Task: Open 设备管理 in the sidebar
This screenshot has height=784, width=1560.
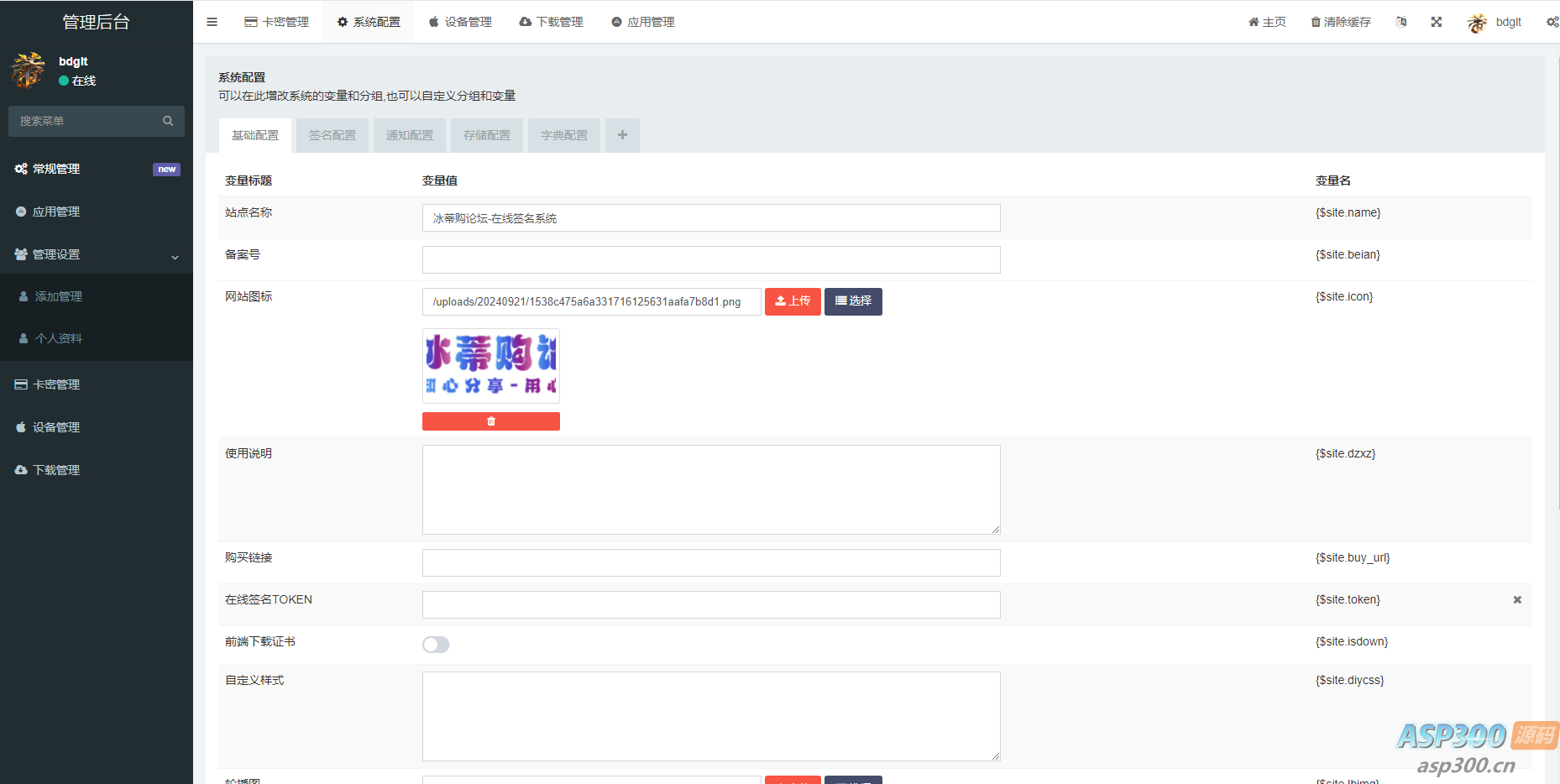Action: click(97, 427)
